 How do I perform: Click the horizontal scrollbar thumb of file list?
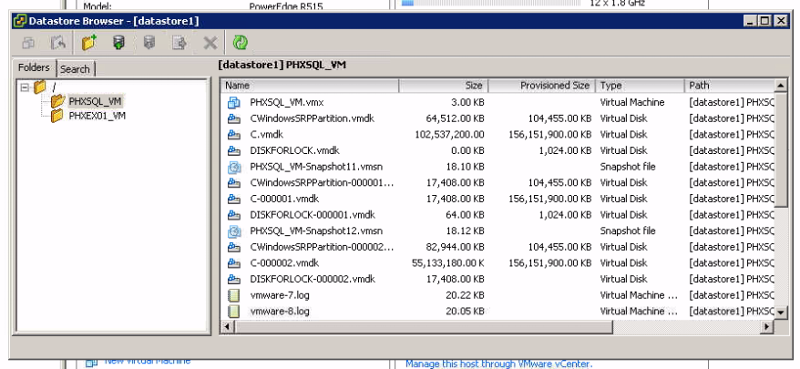point(423,326)
